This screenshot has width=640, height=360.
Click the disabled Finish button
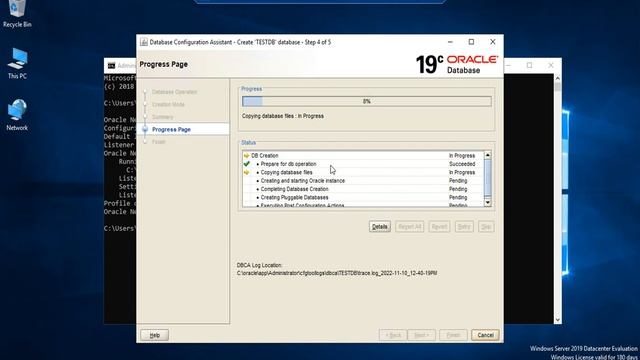453,335
